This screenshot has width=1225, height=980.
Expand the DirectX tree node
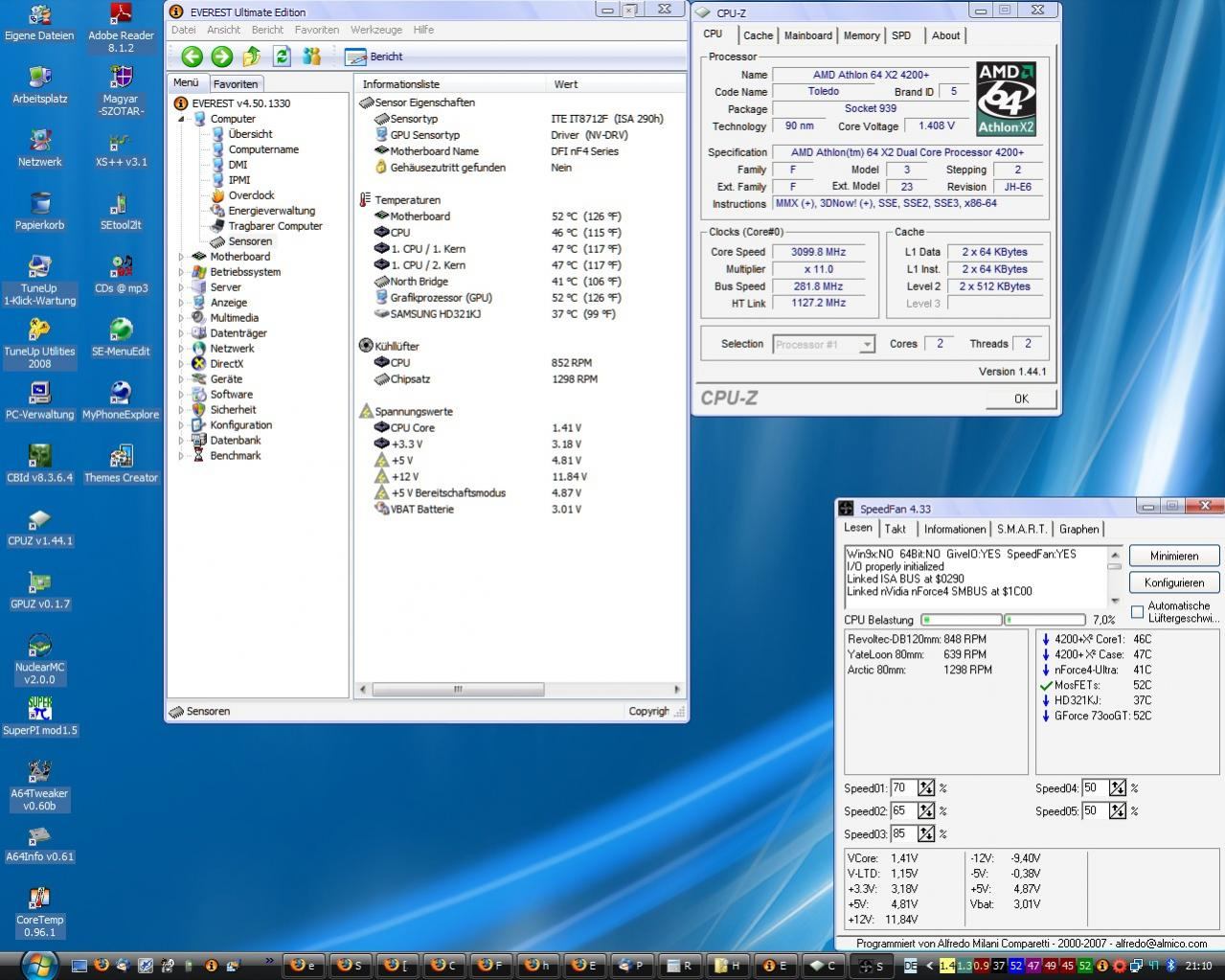(x=181, y=364)
